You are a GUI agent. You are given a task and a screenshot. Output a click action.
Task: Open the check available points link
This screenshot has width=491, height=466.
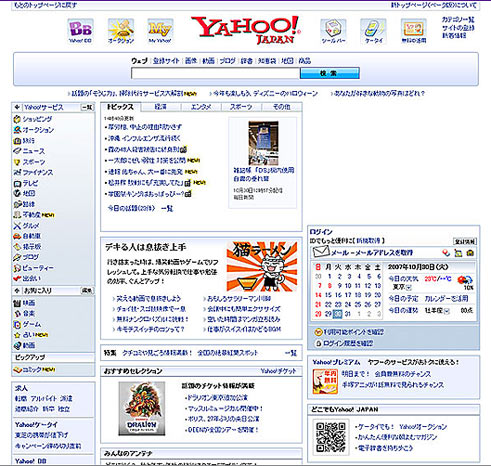point(353,332)
